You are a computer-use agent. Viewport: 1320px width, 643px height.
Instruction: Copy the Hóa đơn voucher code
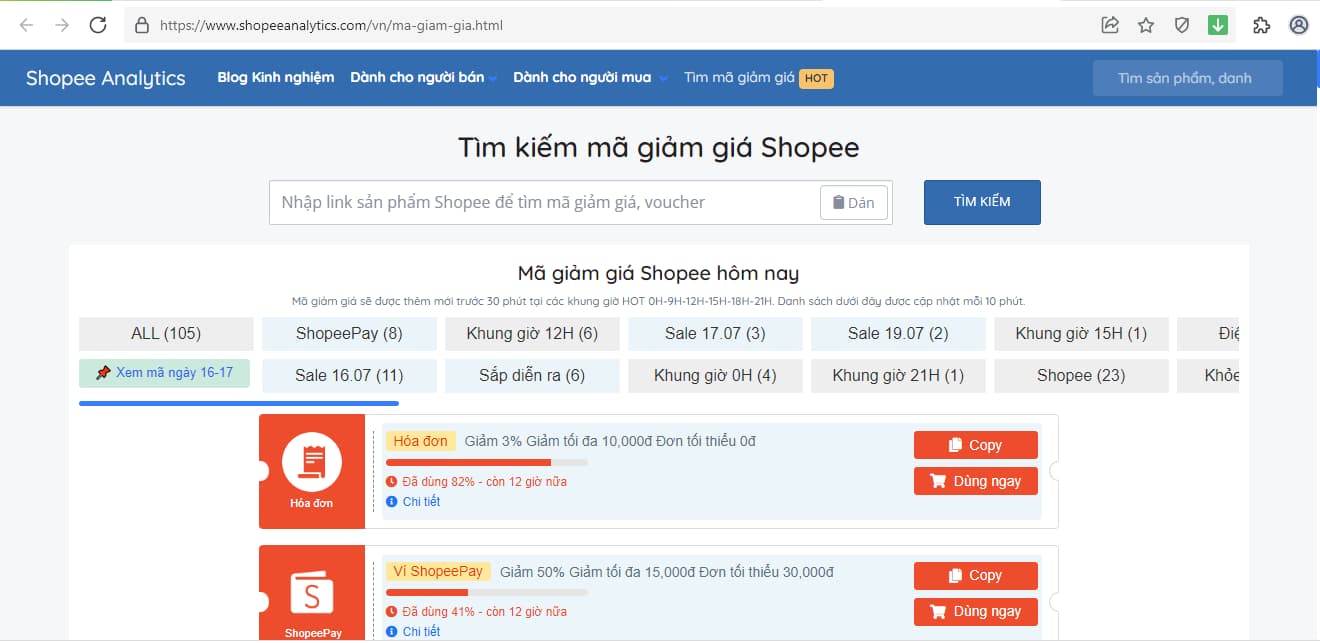pyautogui.click(x=975, y=445)
